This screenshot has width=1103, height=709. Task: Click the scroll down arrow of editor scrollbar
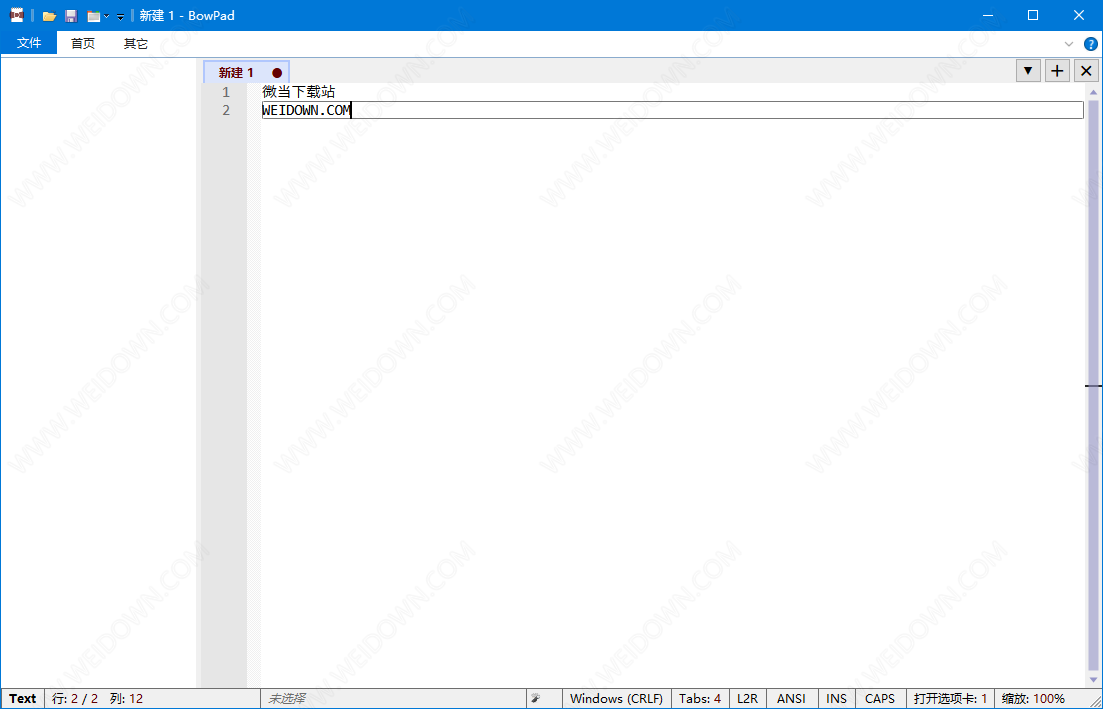(x=1094, y=682)
